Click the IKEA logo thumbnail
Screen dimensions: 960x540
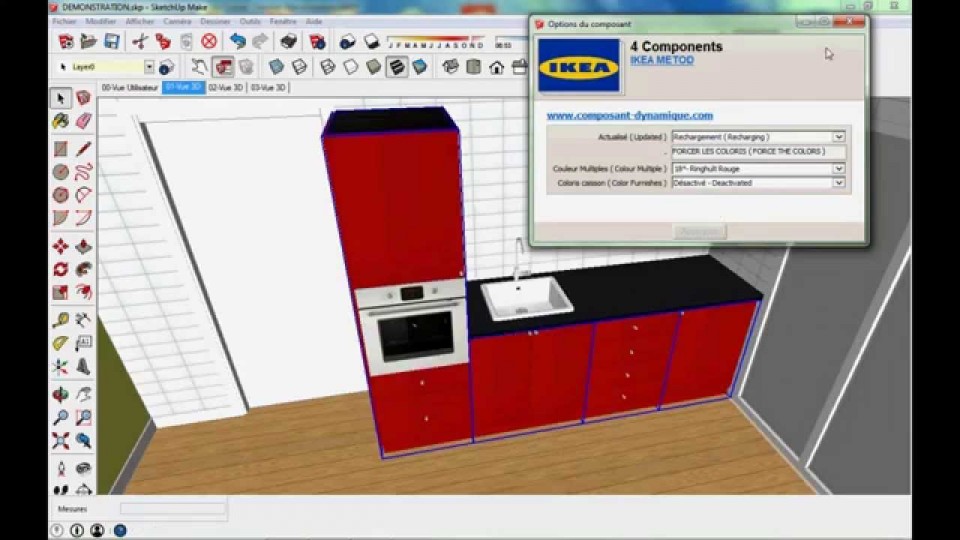click(579, 66)
